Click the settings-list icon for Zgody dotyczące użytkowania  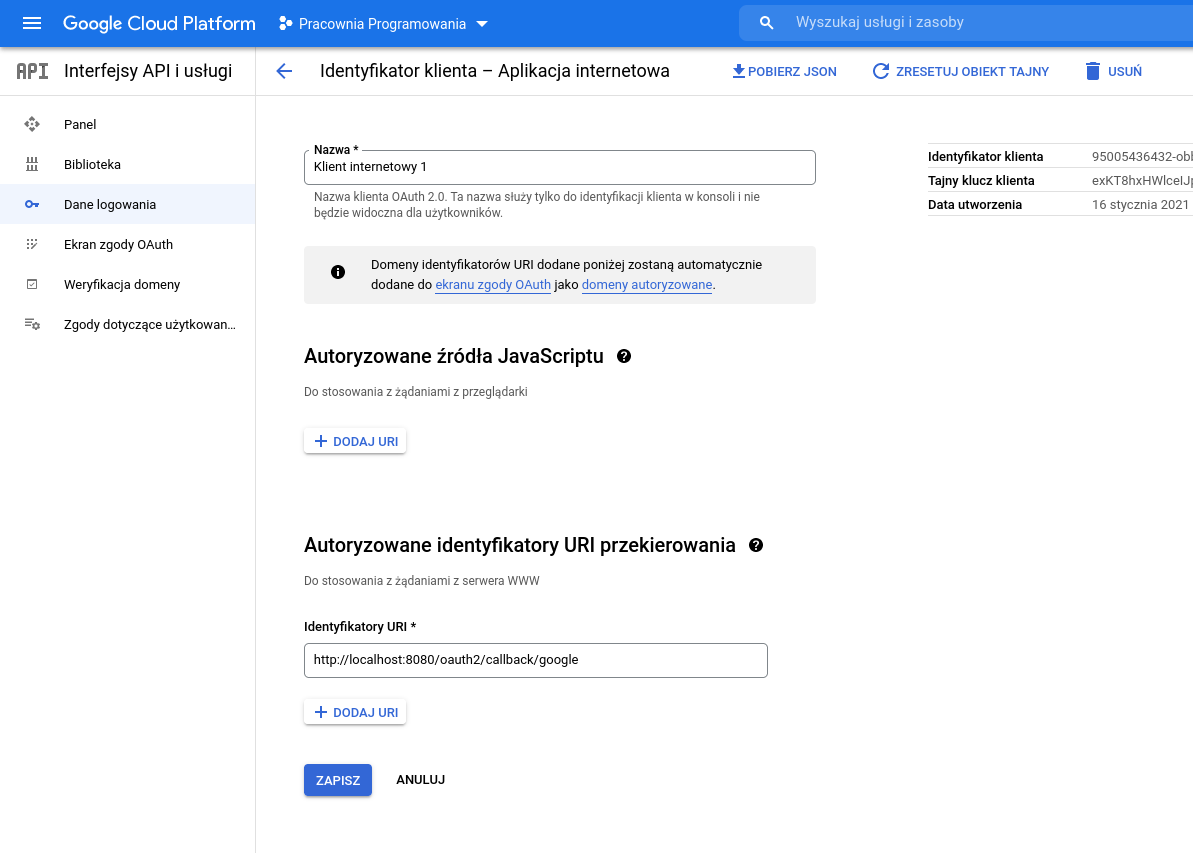[32, 325]
